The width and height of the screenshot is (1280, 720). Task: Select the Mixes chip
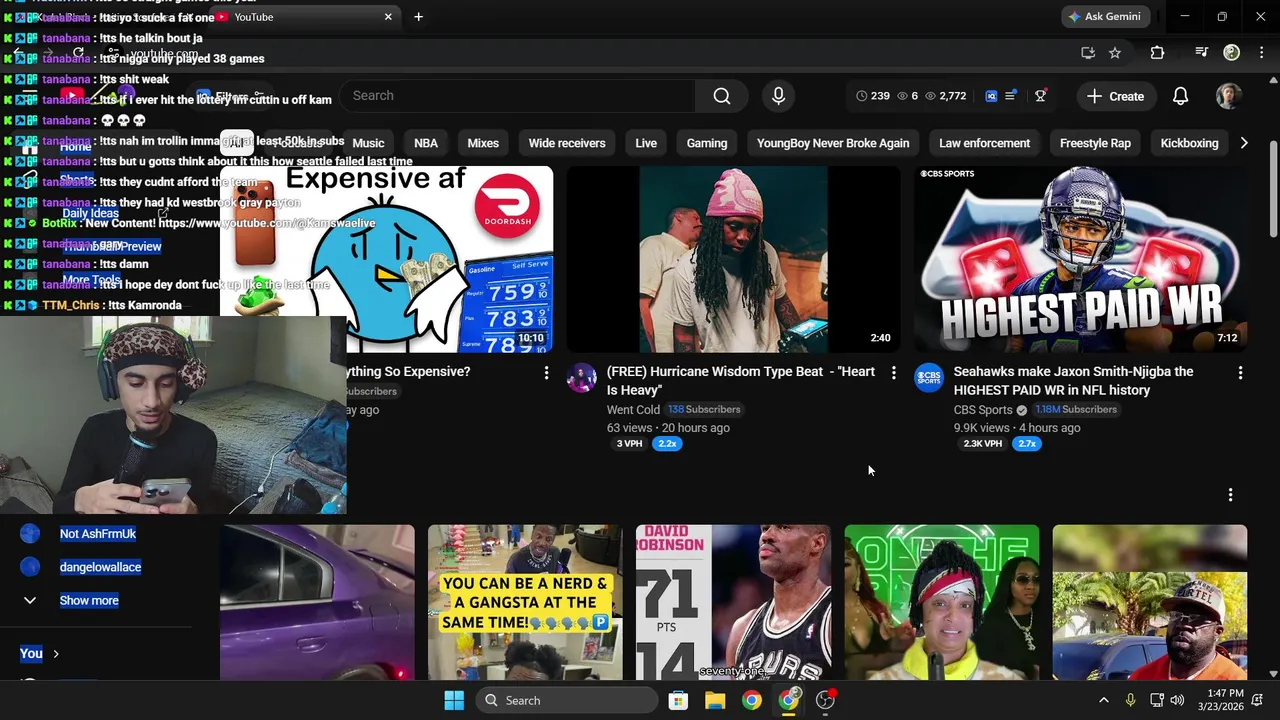[x=483, y=143]
